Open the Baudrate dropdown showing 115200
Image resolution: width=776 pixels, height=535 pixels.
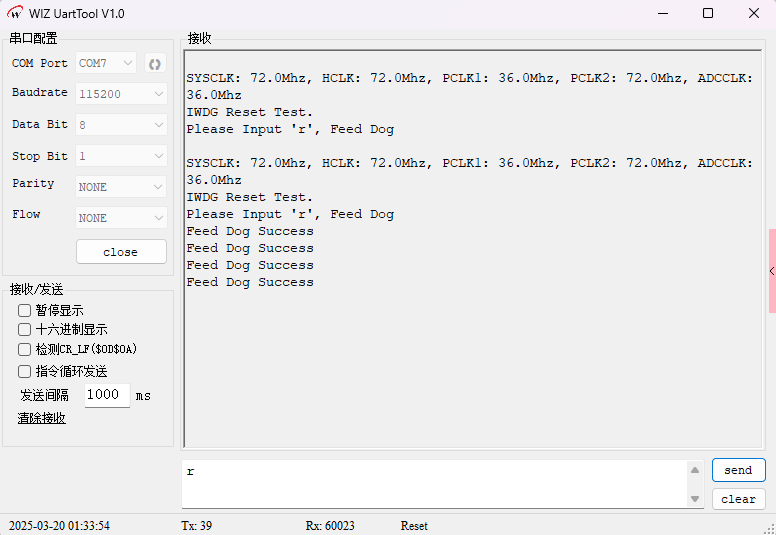click(121, 94)
